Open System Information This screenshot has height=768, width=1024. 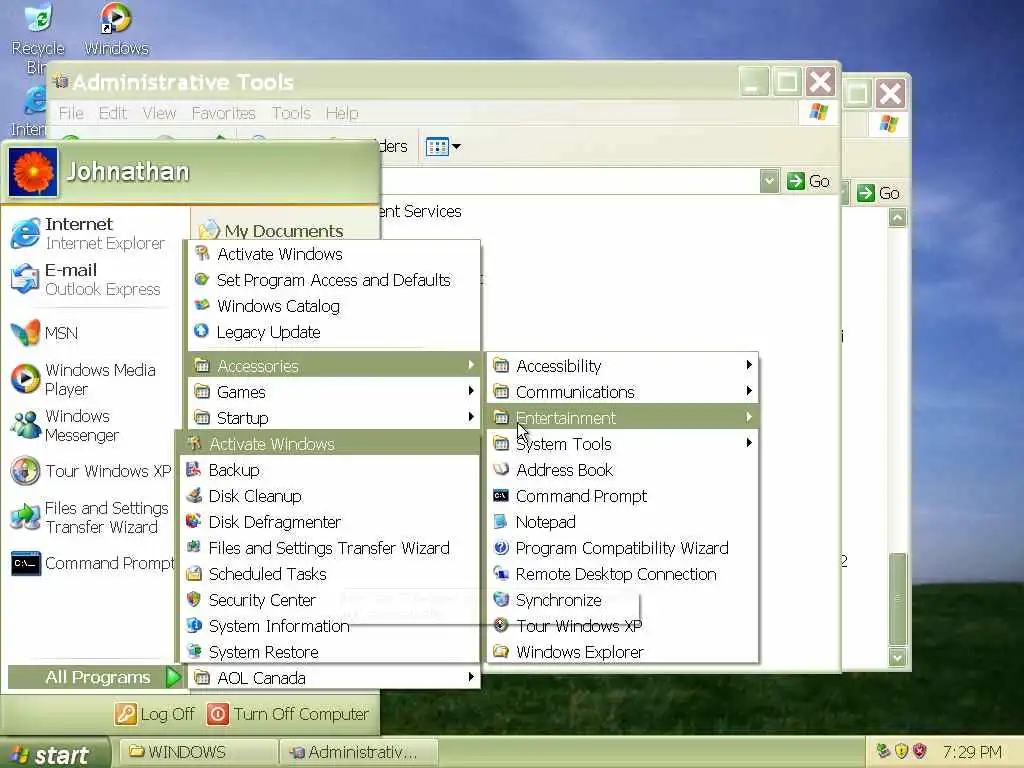click(x=330, y=626)
